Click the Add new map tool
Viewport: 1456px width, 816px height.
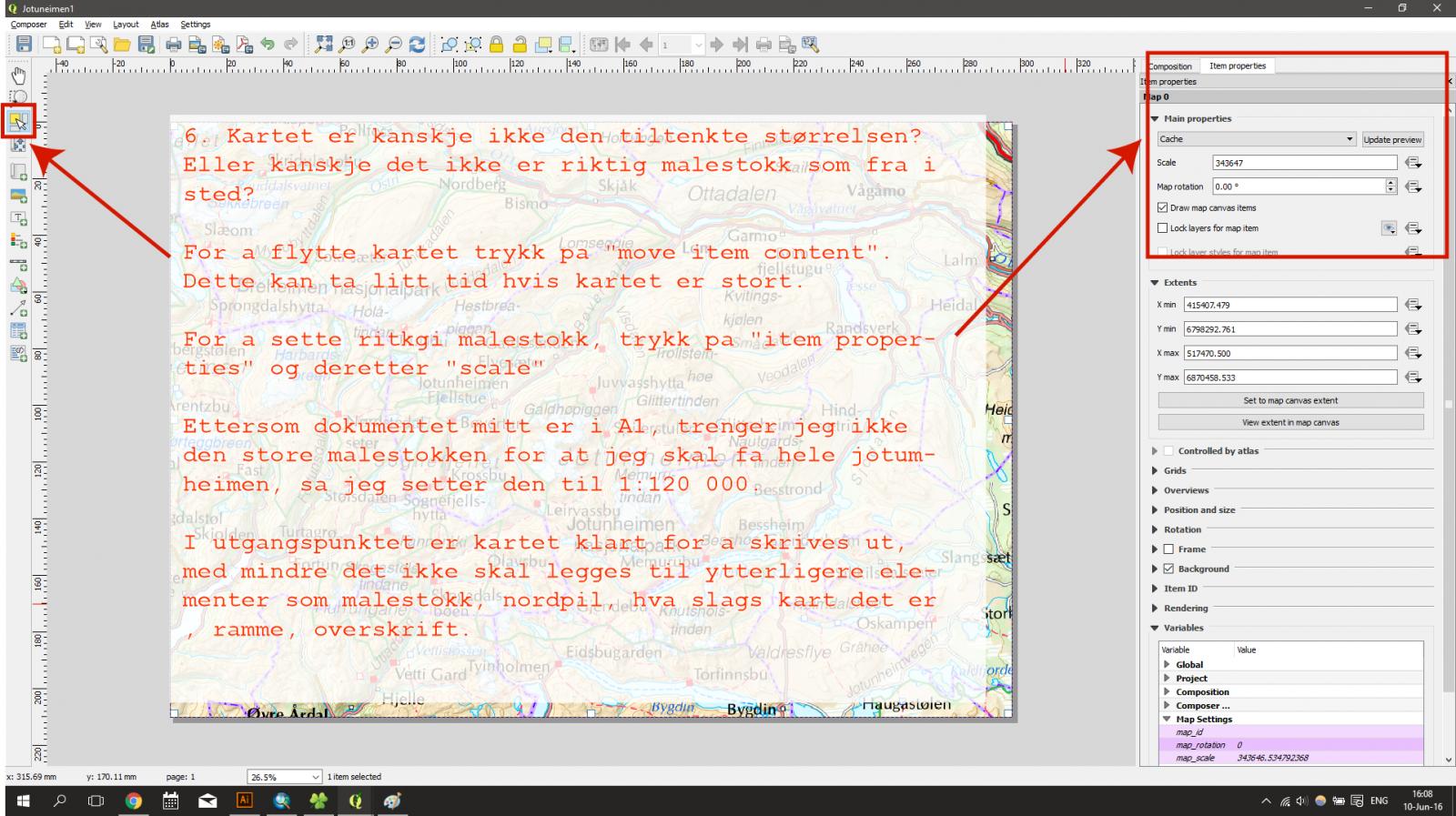18,172
